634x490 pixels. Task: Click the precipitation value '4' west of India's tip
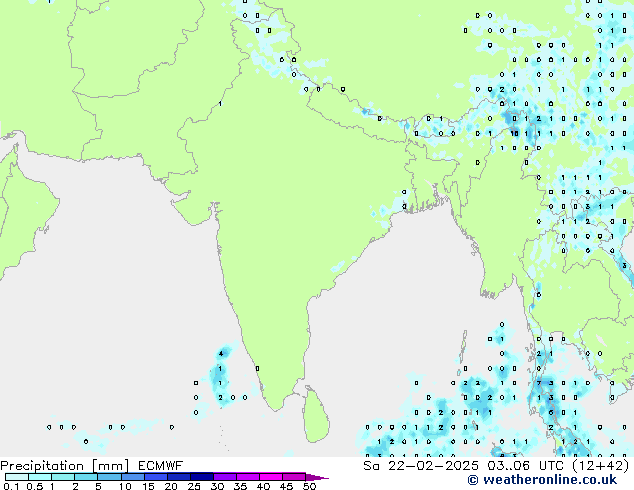[x=221, y=354]
